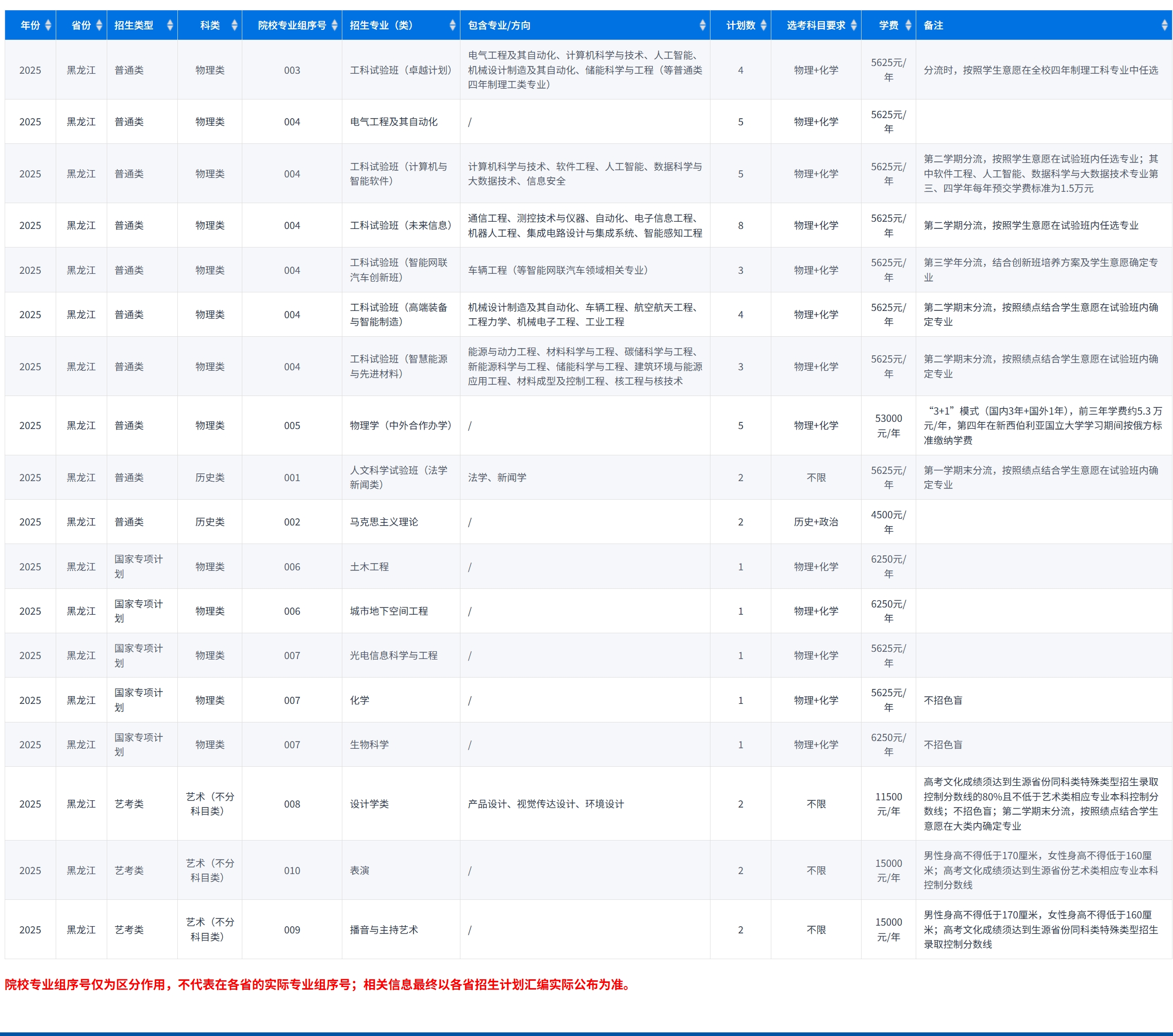Screen dimensions: 1173x1036
Task: Click the 53000元/年 tuition cell
Action: click(888, 425)
